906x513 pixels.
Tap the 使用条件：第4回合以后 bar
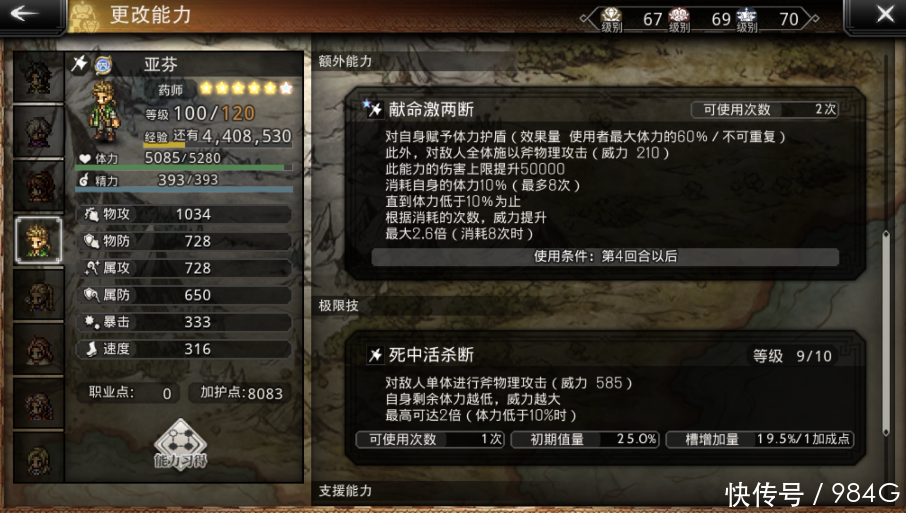pos(605,256)
